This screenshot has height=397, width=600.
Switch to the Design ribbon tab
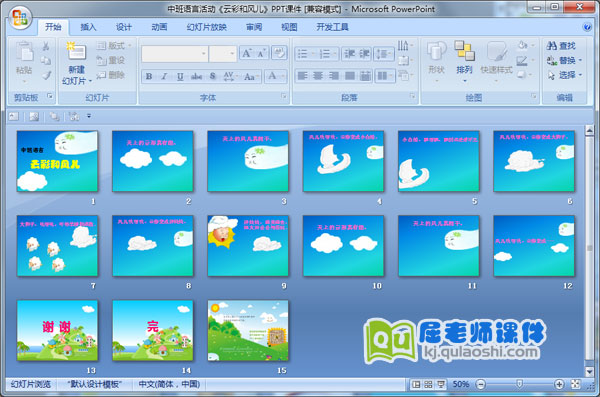(124, 27)
